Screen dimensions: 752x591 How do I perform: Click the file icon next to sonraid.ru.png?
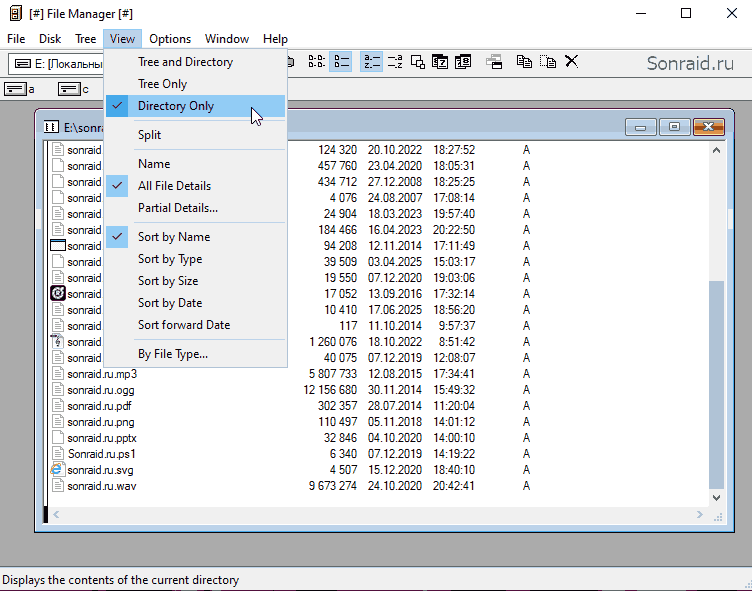pyautogui.click(x=58, y=422)
